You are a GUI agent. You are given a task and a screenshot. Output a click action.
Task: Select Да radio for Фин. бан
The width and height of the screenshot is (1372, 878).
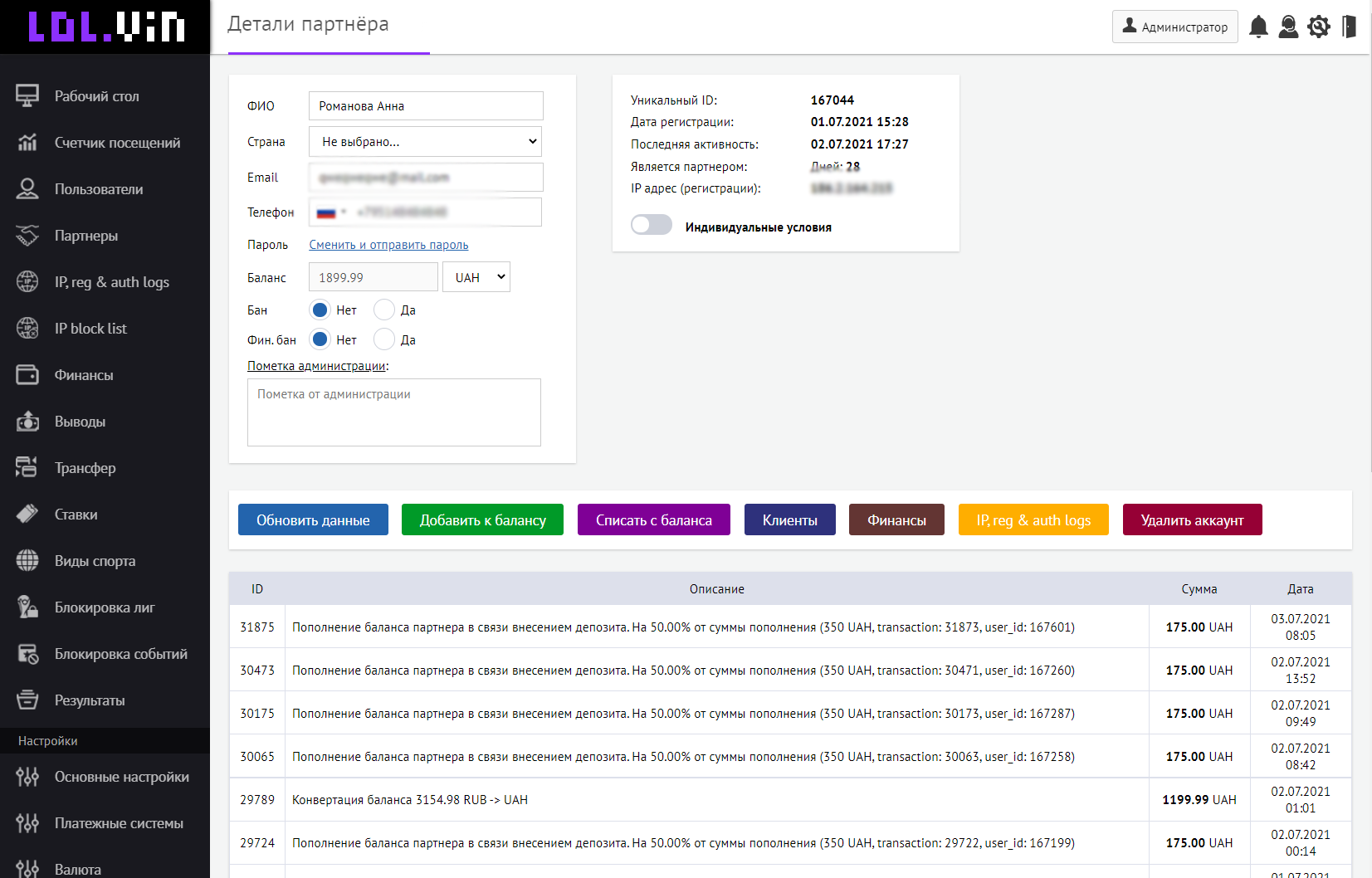click(x=384, y=340)
